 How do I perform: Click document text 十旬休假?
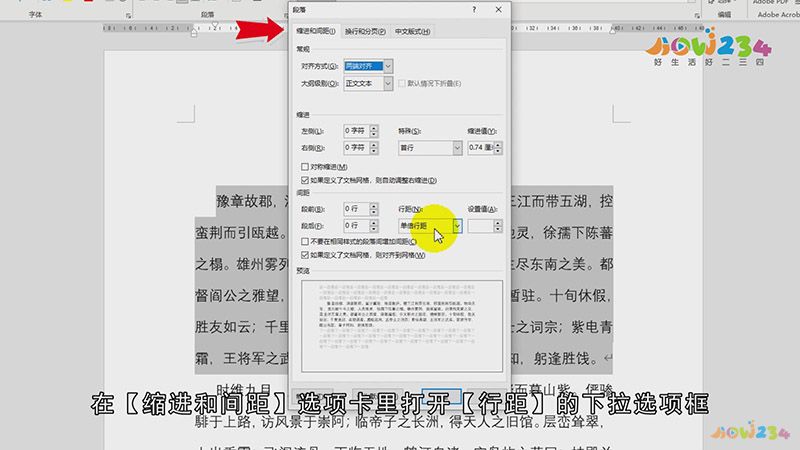click(x=578, y=295)
